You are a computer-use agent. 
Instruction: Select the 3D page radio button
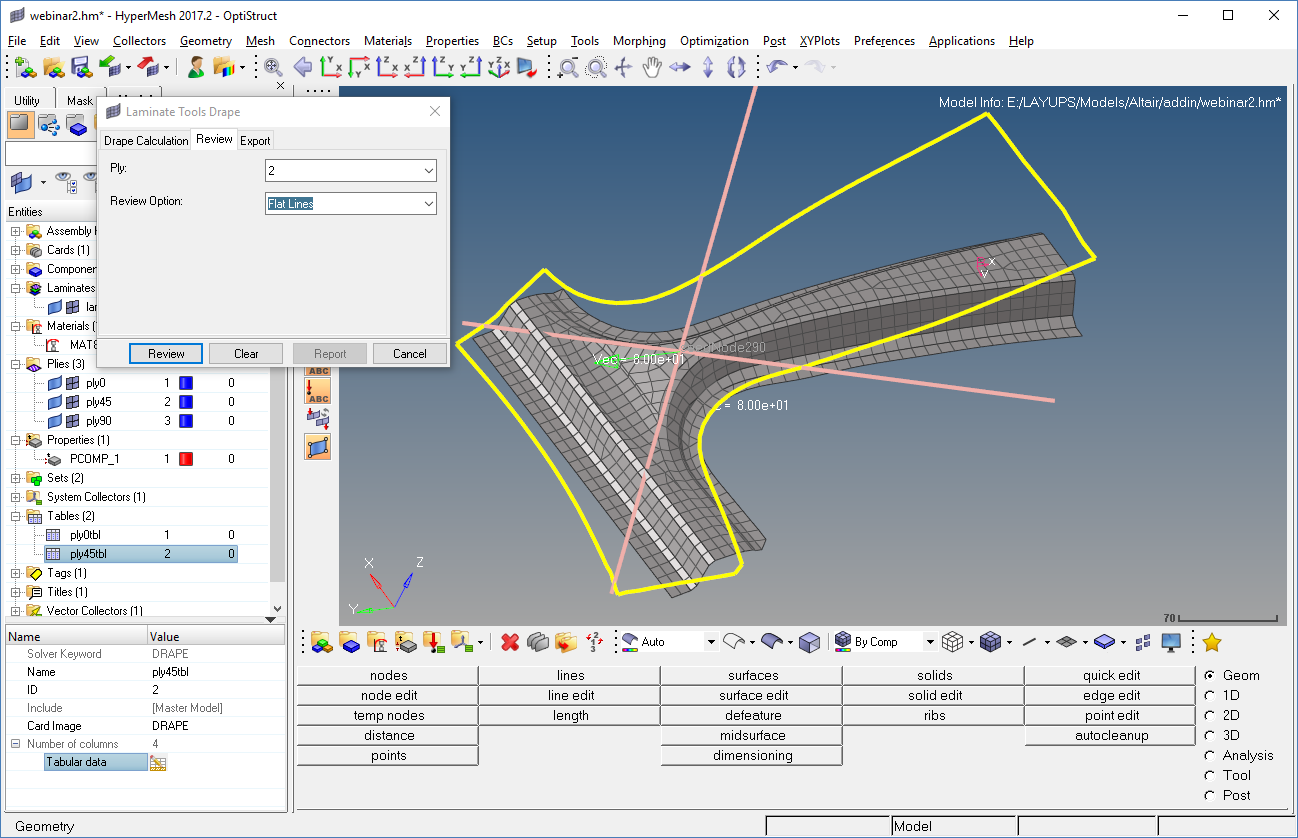1210,735
